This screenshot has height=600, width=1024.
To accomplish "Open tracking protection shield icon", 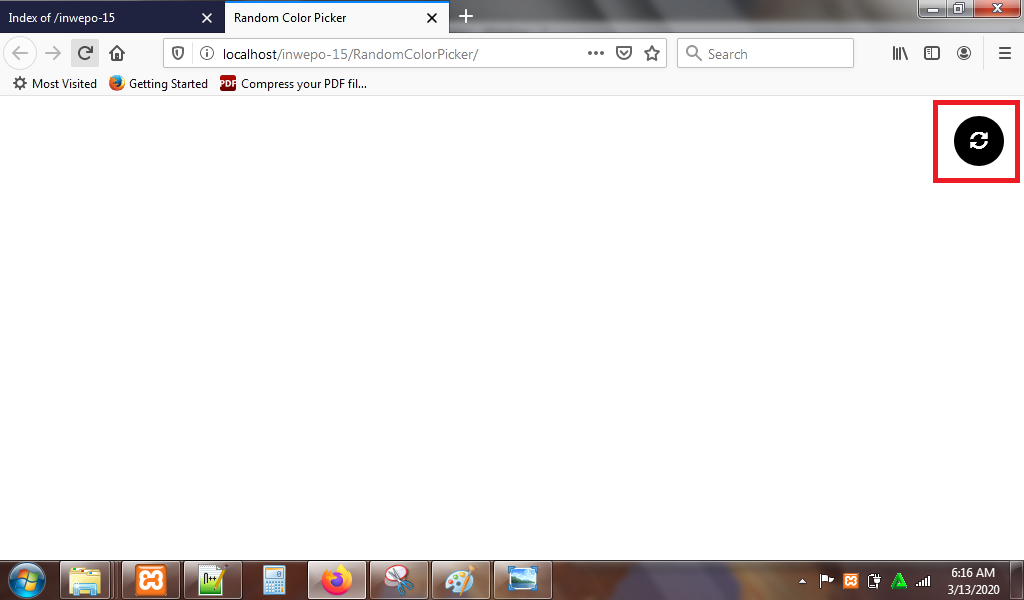I will [x=178, y=54].
